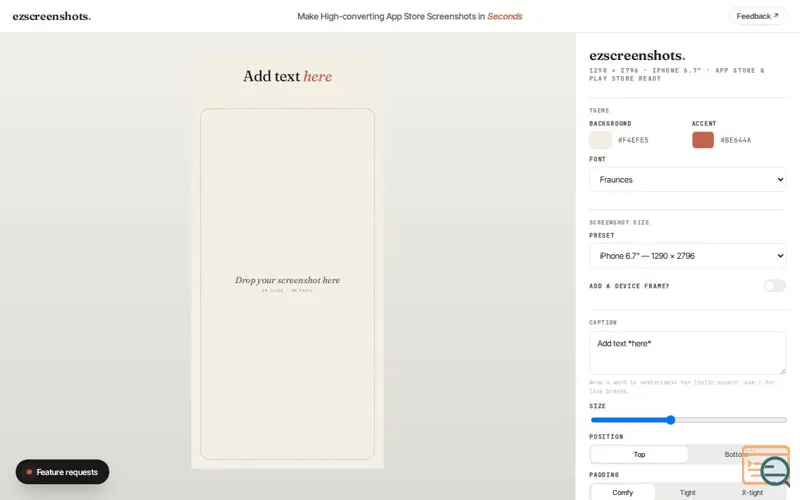Toggle the Add a device frame switch

tap(774, 286)
